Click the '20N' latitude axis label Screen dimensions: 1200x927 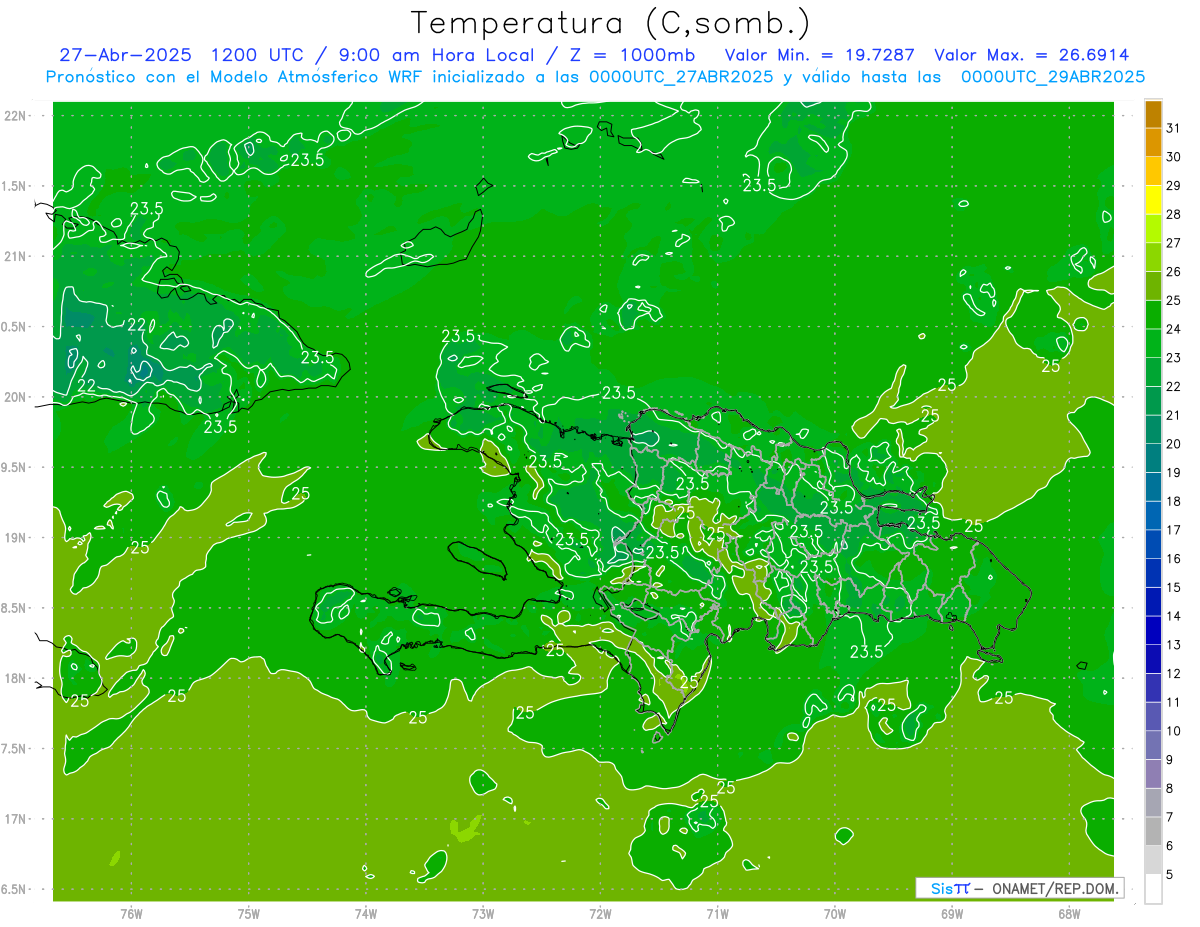15,397
